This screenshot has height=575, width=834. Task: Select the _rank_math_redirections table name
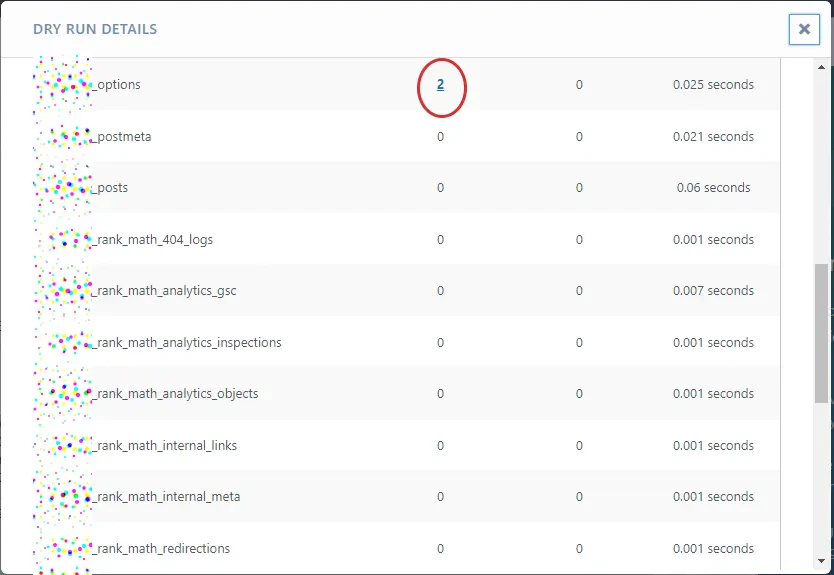[161, 549]
